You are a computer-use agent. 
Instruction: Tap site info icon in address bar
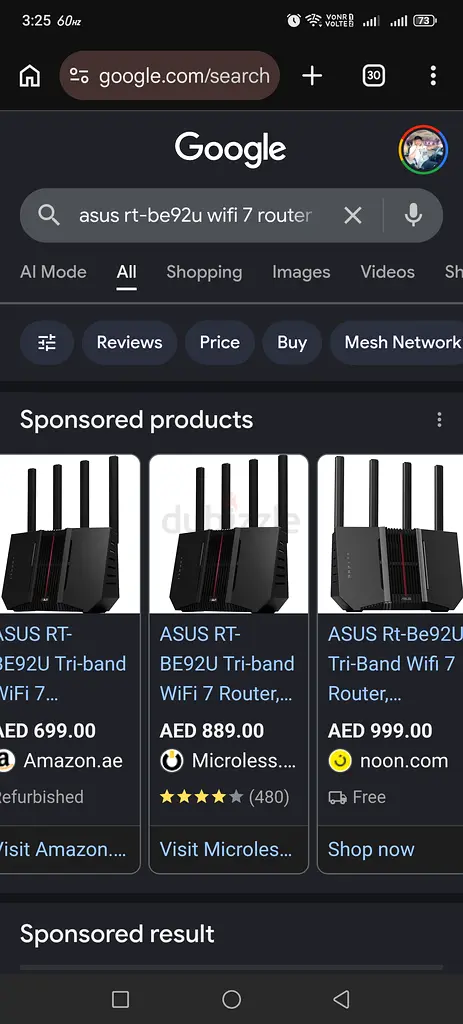(x=79, y=76)
